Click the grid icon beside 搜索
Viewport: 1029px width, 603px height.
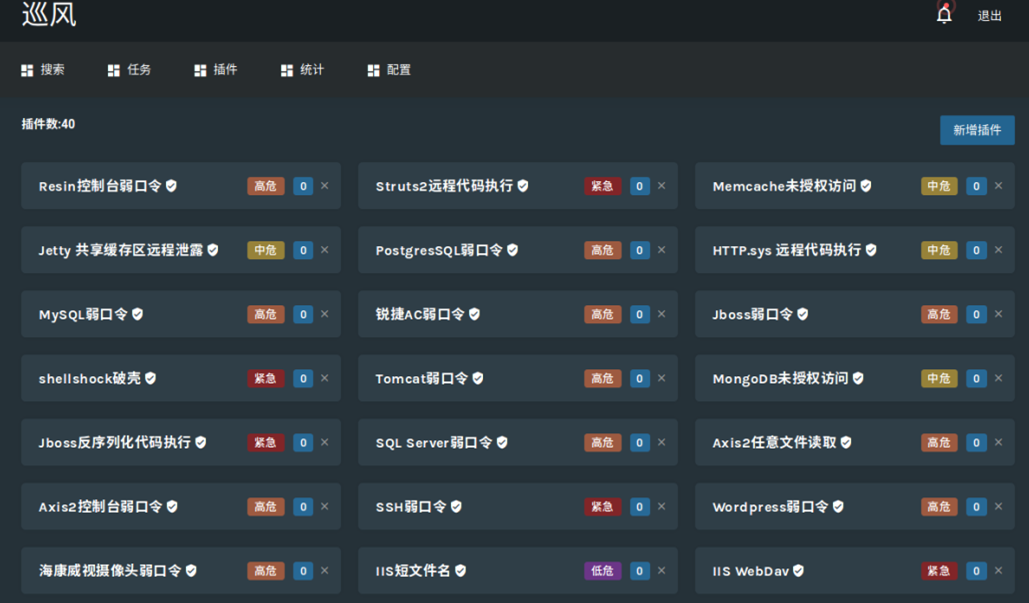tap(26, 70)
